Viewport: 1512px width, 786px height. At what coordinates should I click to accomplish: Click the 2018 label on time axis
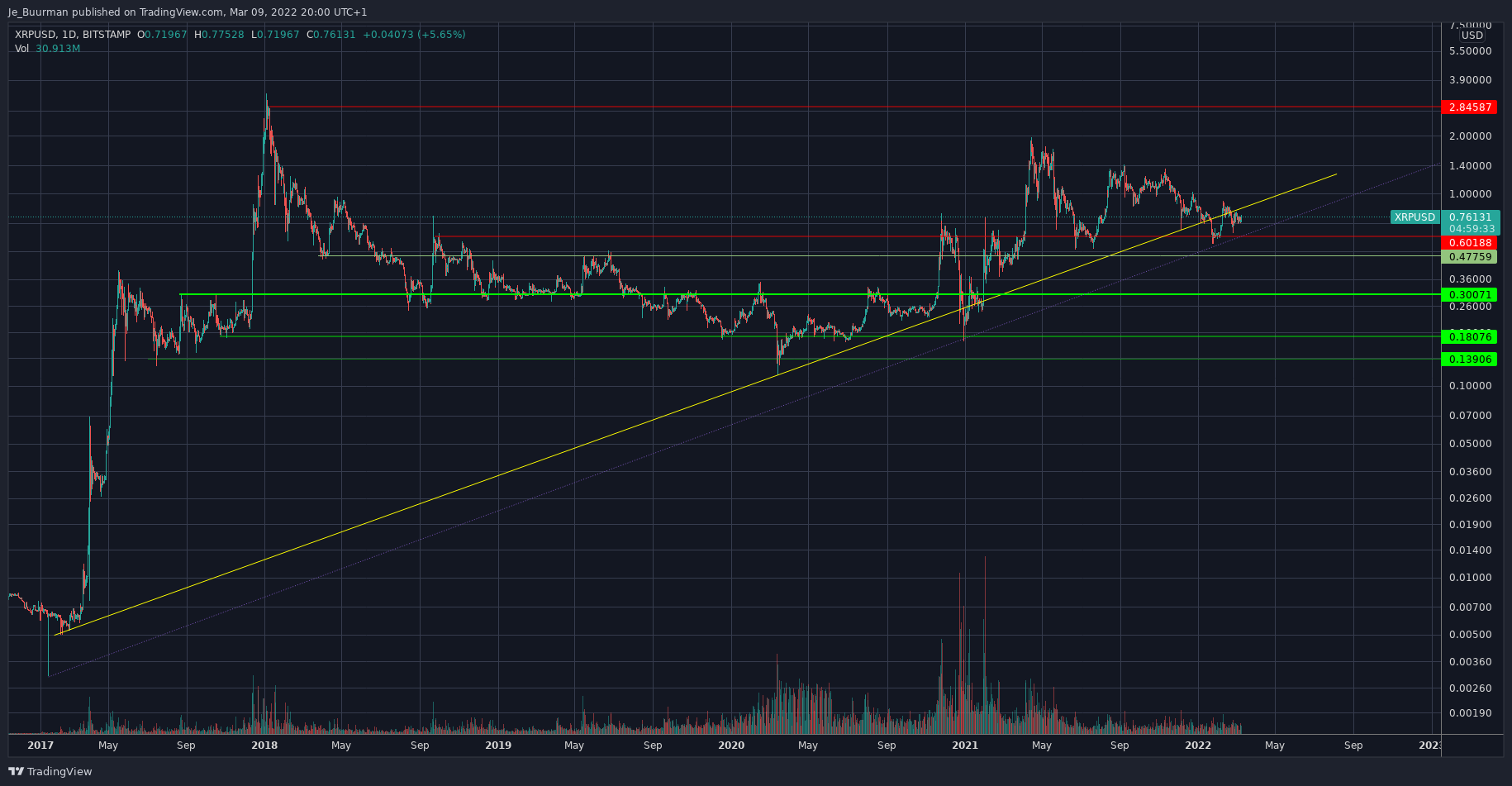(x=264, y=746)
